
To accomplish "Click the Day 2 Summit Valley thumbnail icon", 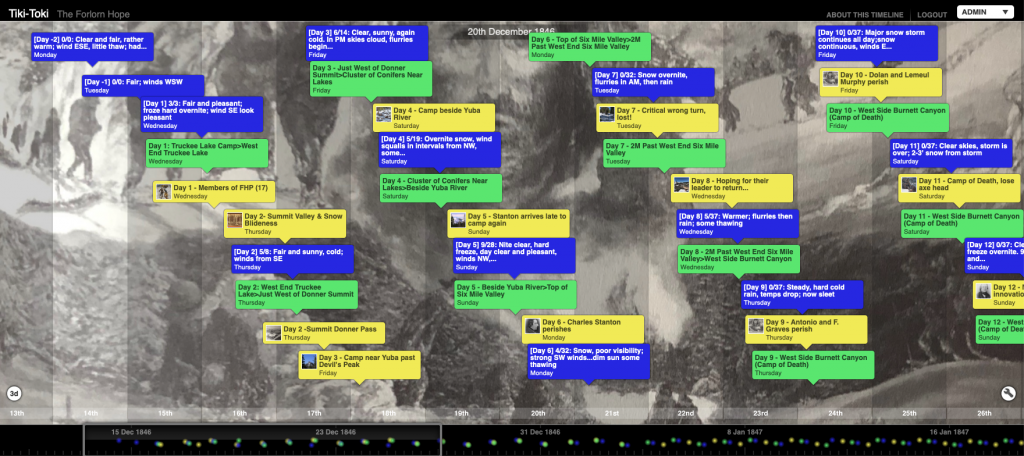I will (x=234, y=221).
